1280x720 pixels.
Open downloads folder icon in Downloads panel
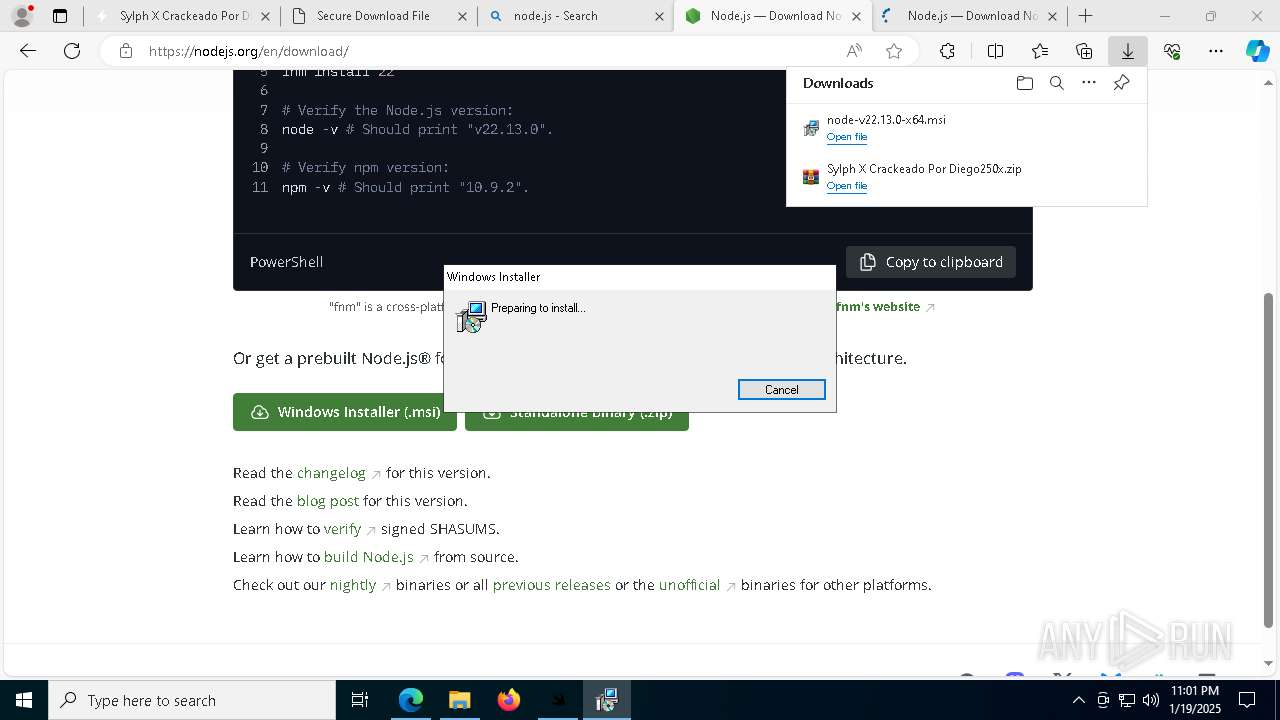[1024, 83]
